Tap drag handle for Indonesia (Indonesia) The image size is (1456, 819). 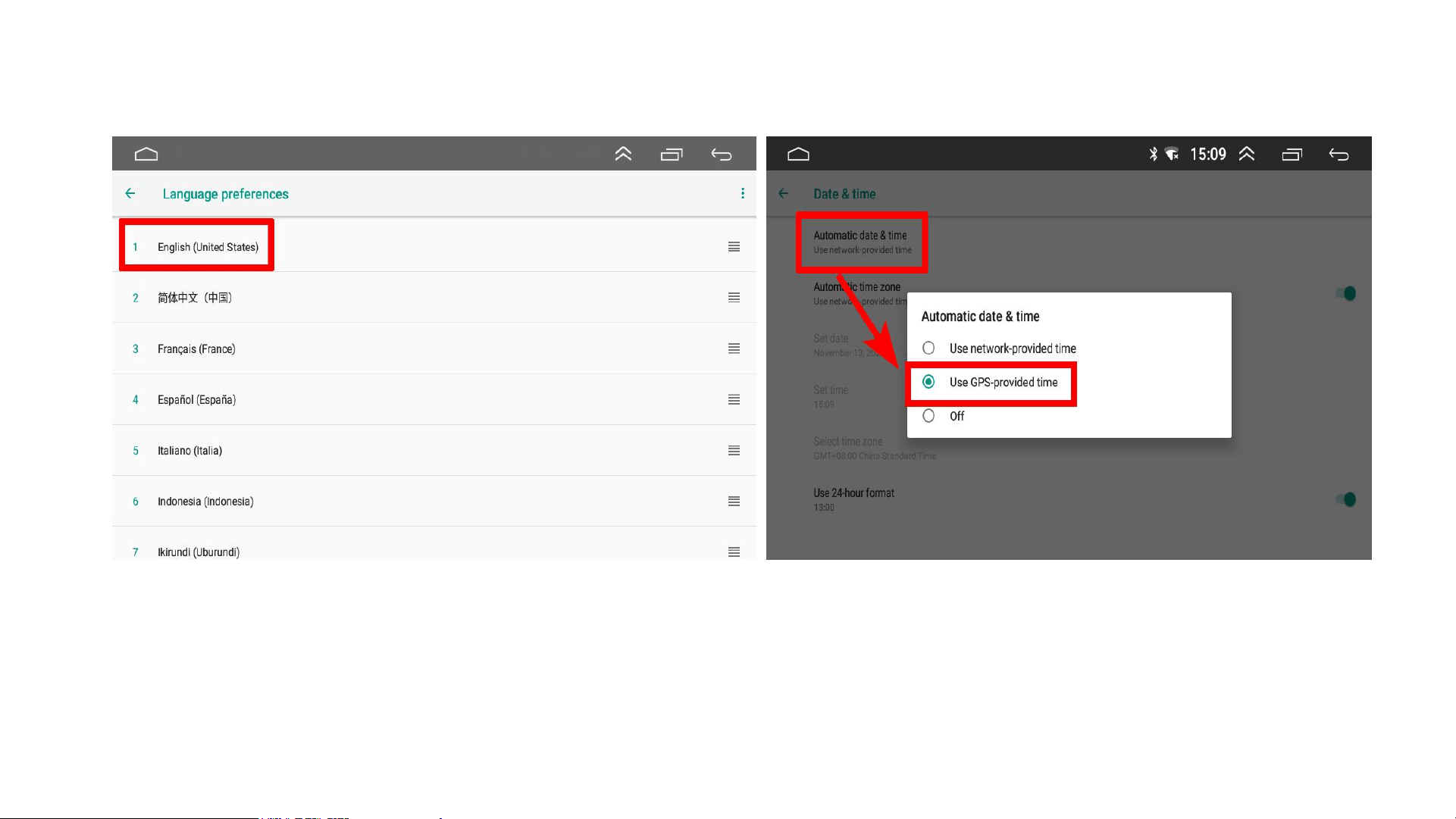click(734, 501)
